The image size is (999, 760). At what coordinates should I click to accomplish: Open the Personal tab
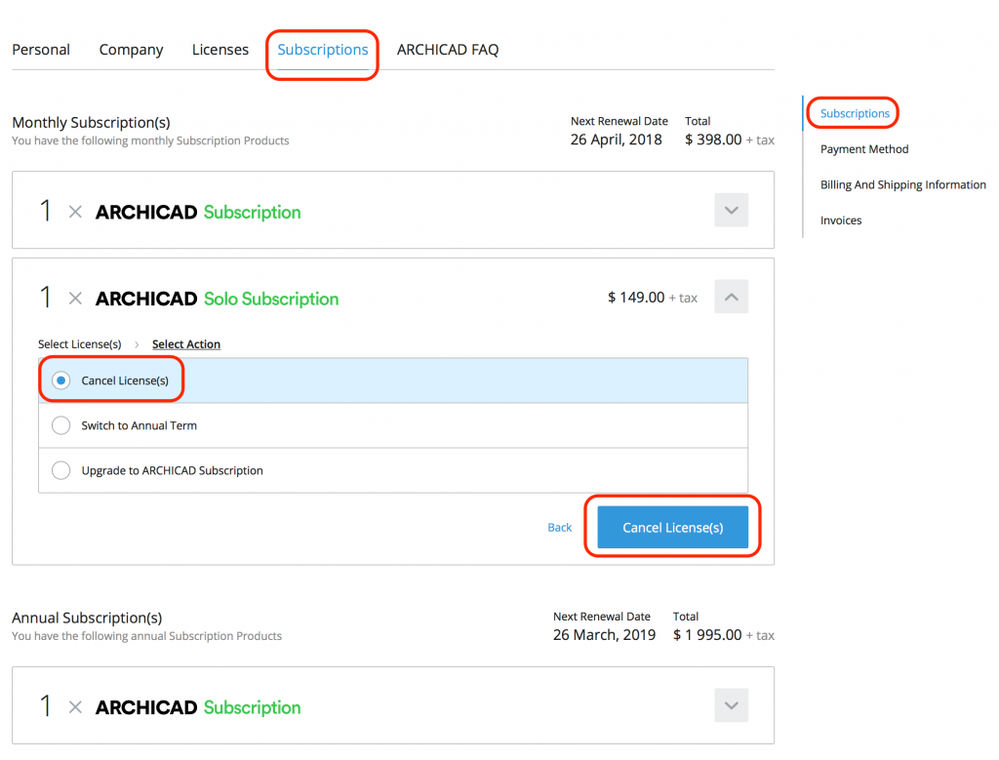coord(41,50)
